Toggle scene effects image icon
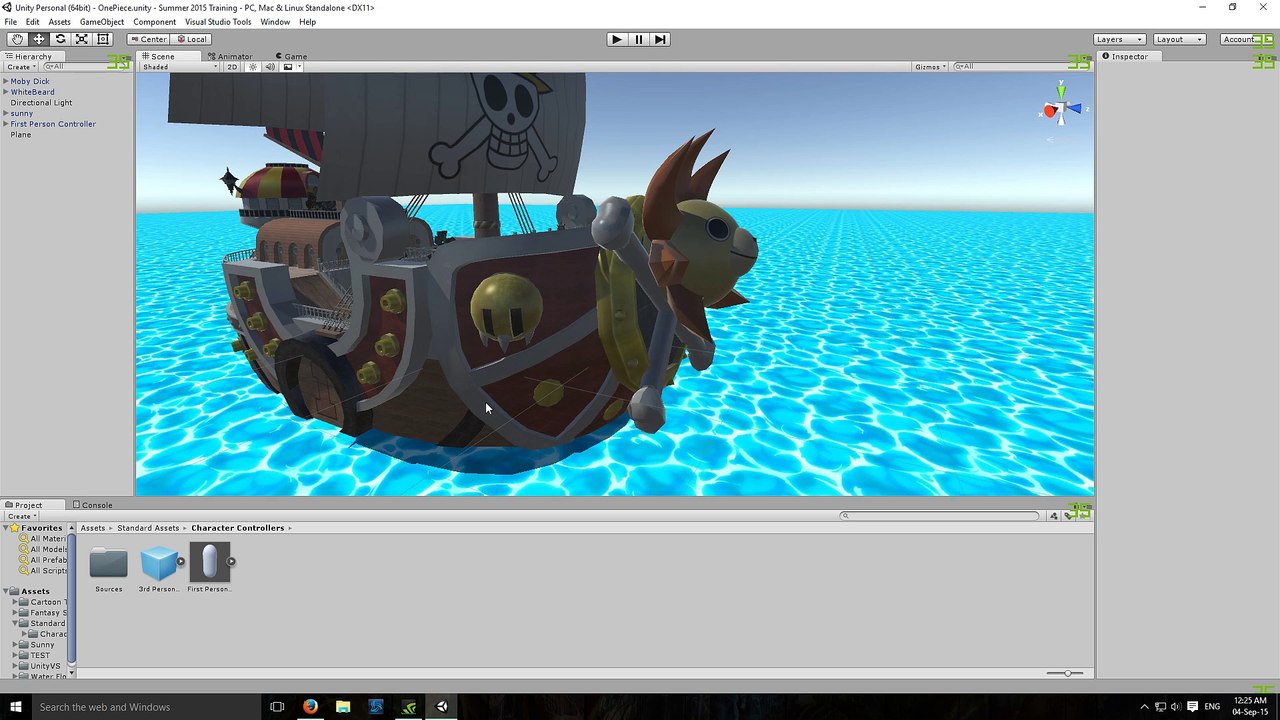 click(x=288, y=67)
